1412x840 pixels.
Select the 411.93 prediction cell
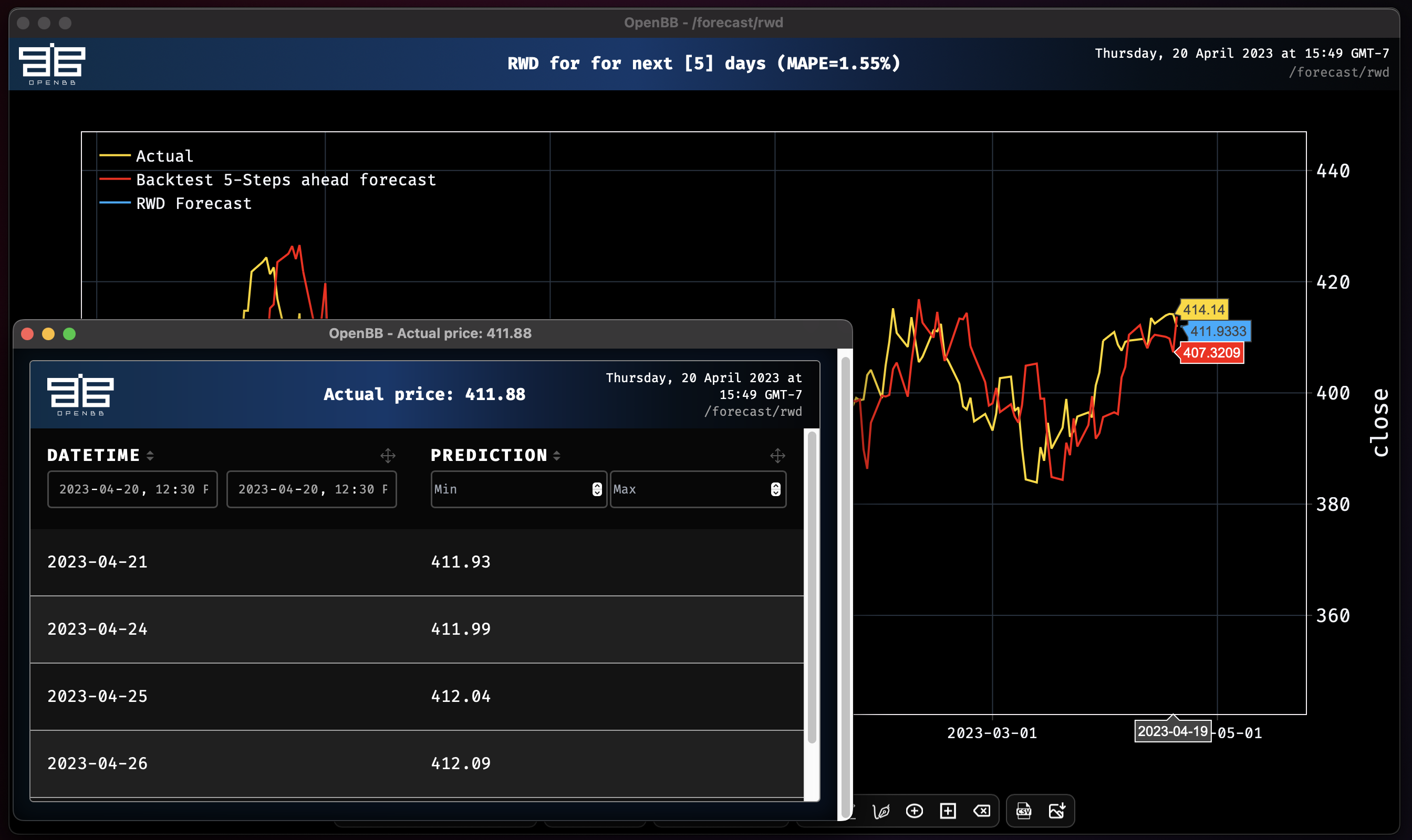(x=461, y=562)
